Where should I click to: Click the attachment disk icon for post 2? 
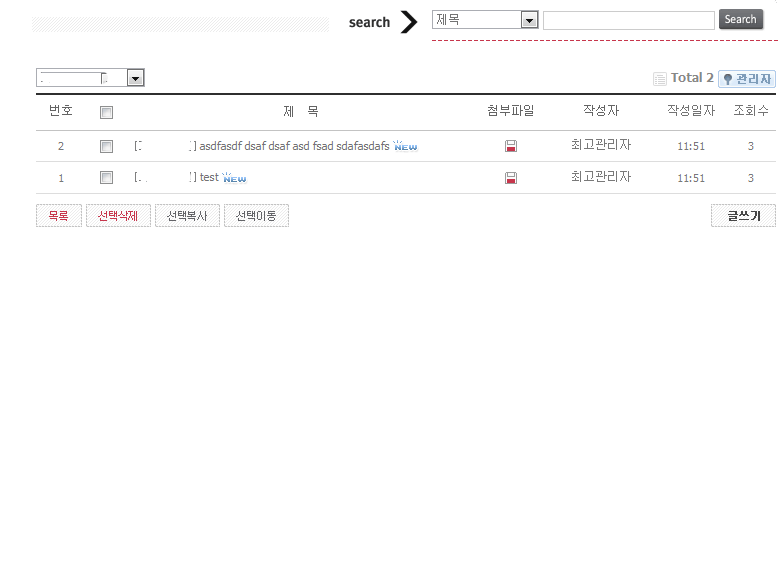(511, 146)
